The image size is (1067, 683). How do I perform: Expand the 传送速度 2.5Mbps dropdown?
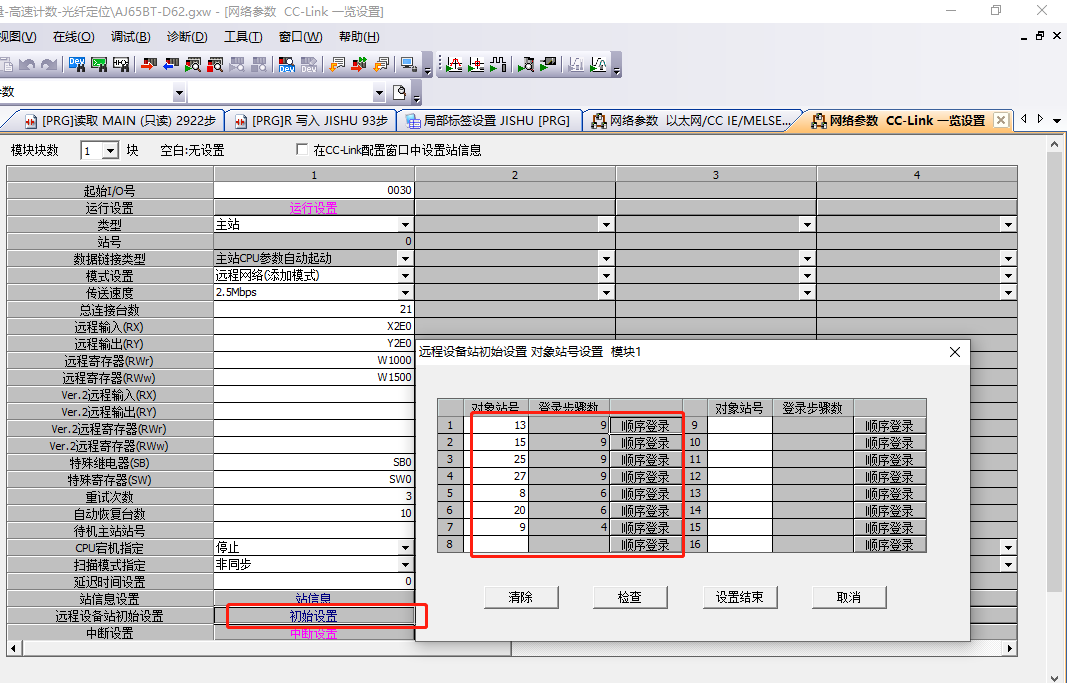click(x=405, y=293)
